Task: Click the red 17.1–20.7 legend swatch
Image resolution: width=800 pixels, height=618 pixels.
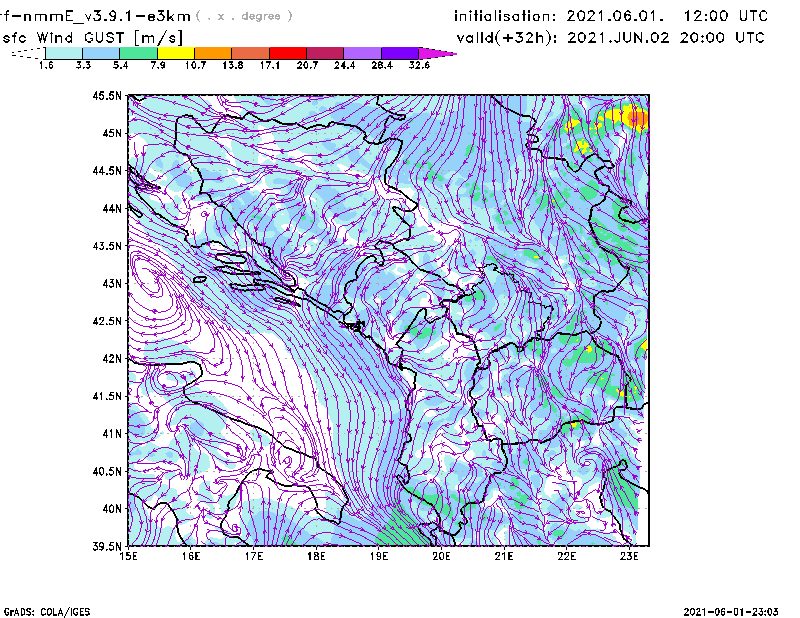Action: point(289,52)
